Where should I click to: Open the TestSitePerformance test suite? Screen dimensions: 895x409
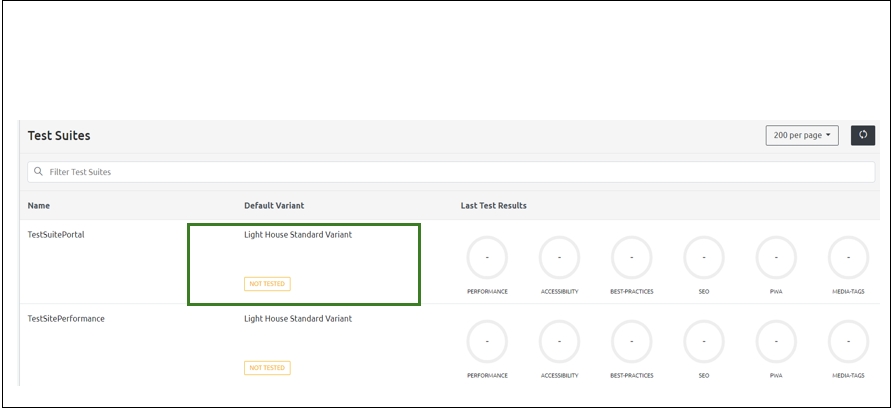66,319
